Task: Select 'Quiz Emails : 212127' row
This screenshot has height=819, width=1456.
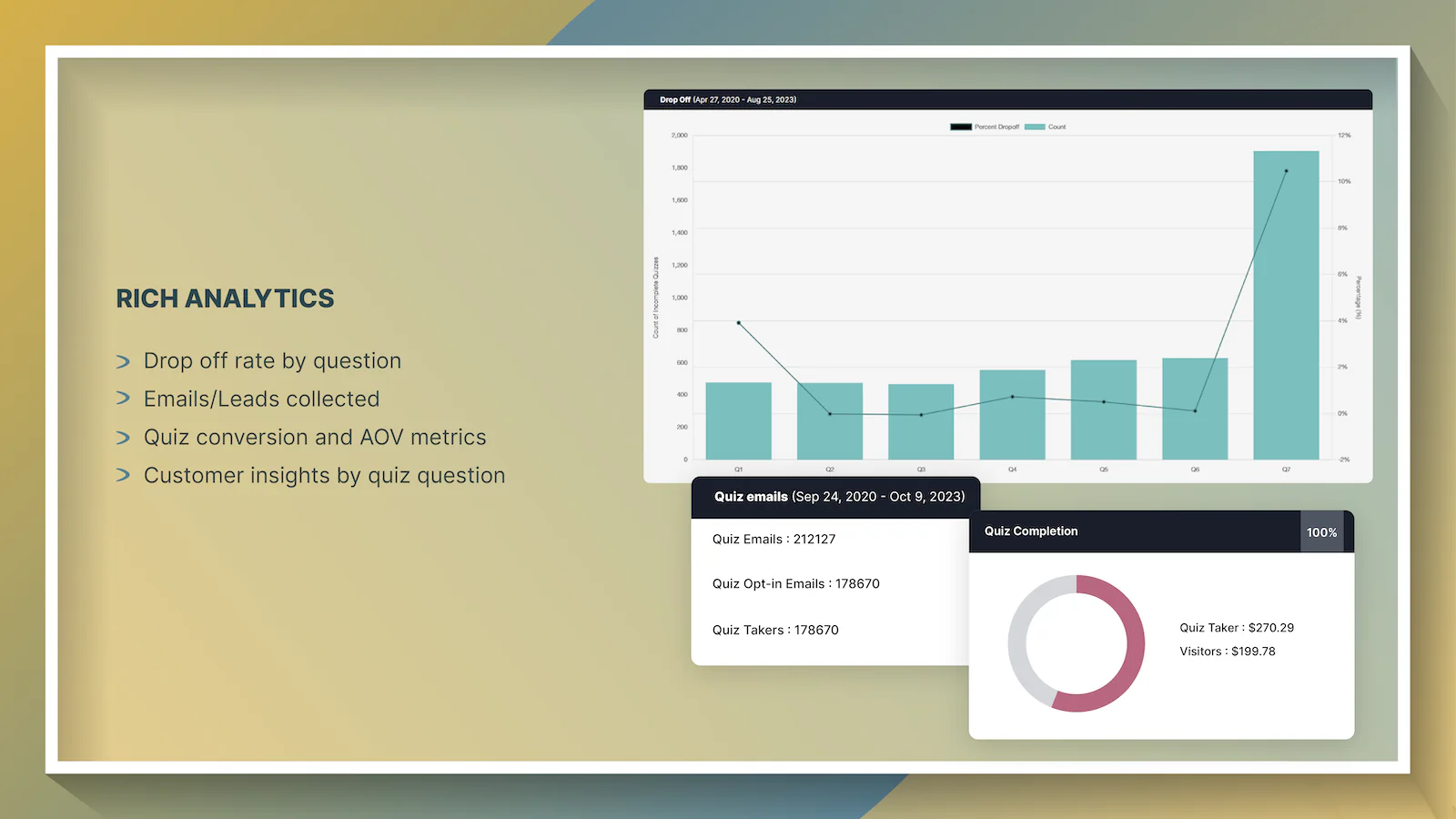Action: (773, 540)
